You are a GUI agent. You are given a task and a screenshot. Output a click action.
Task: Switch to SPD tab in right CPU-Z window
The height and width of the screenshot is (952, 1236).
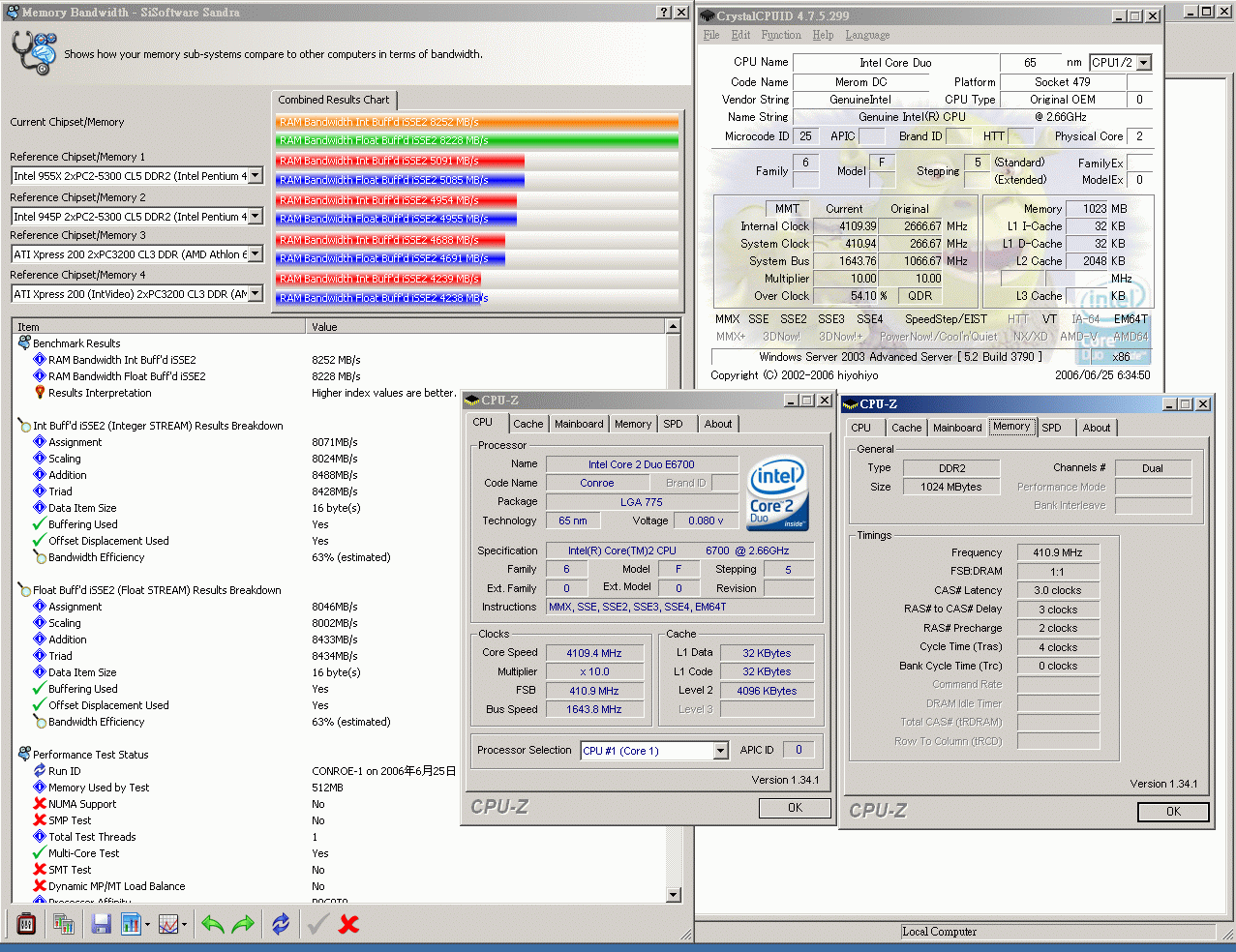tap(1051, 428)
